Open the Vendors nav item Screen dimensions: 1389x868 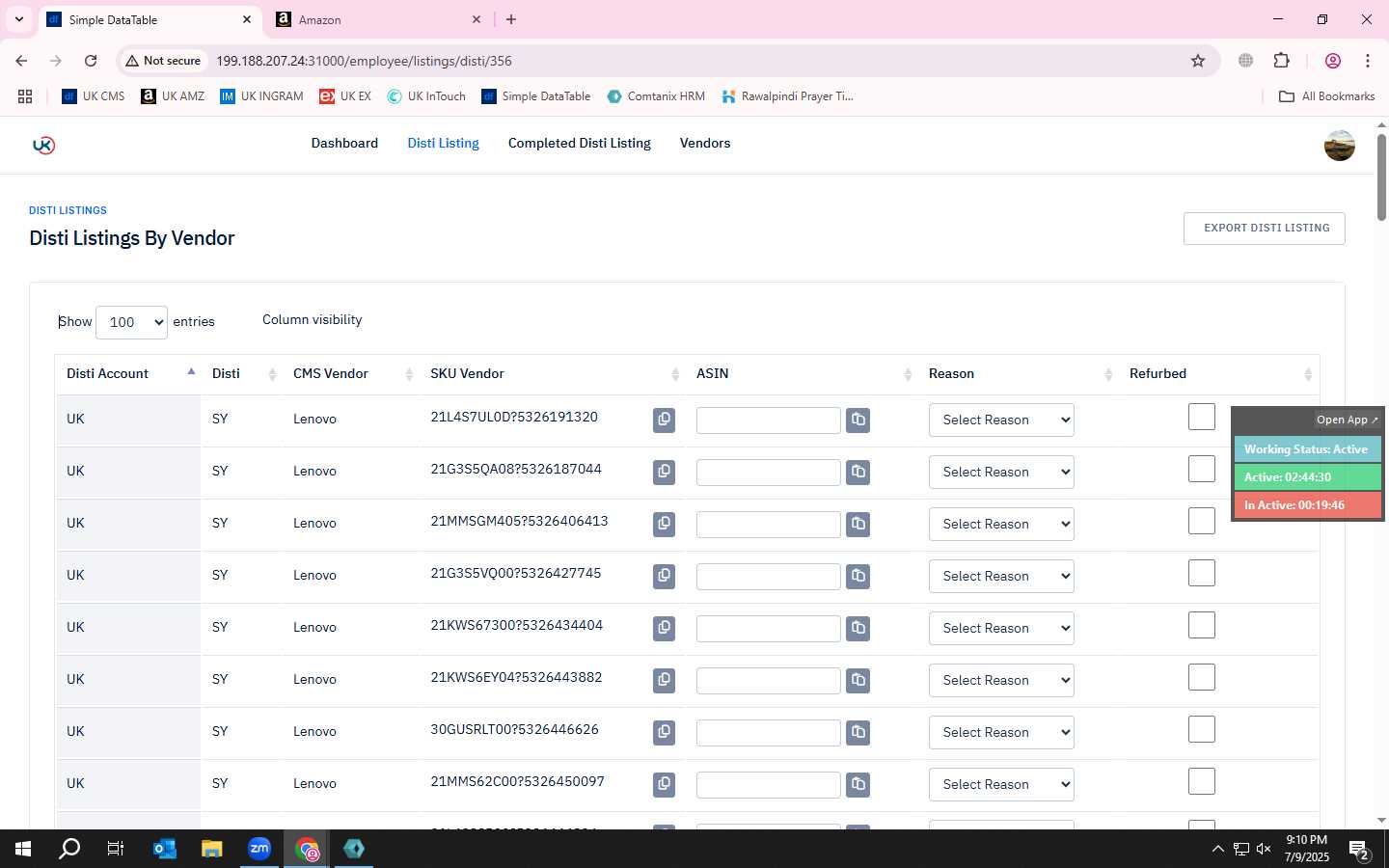pyautogui.click(x=705, y=143)
